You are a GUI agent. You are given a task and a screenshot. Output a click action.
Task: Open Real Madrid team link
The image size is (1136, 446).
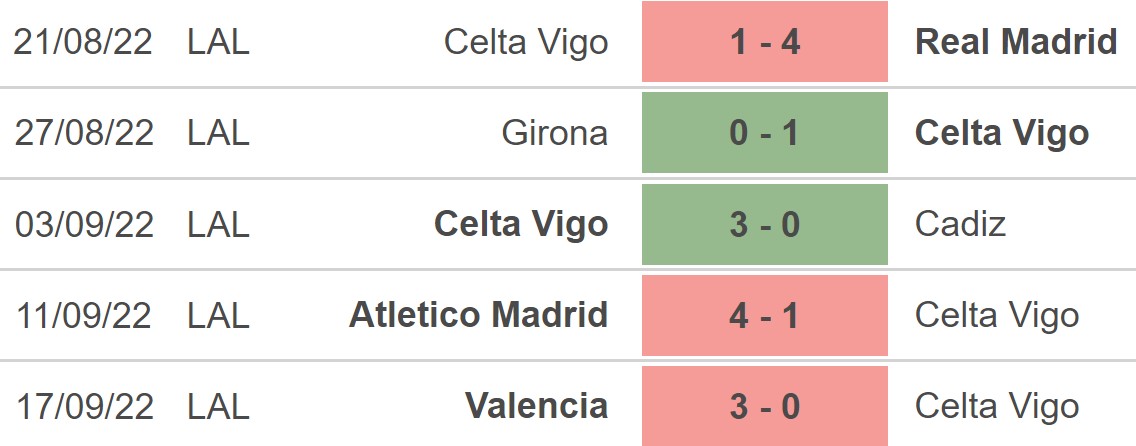point(1016,42)
